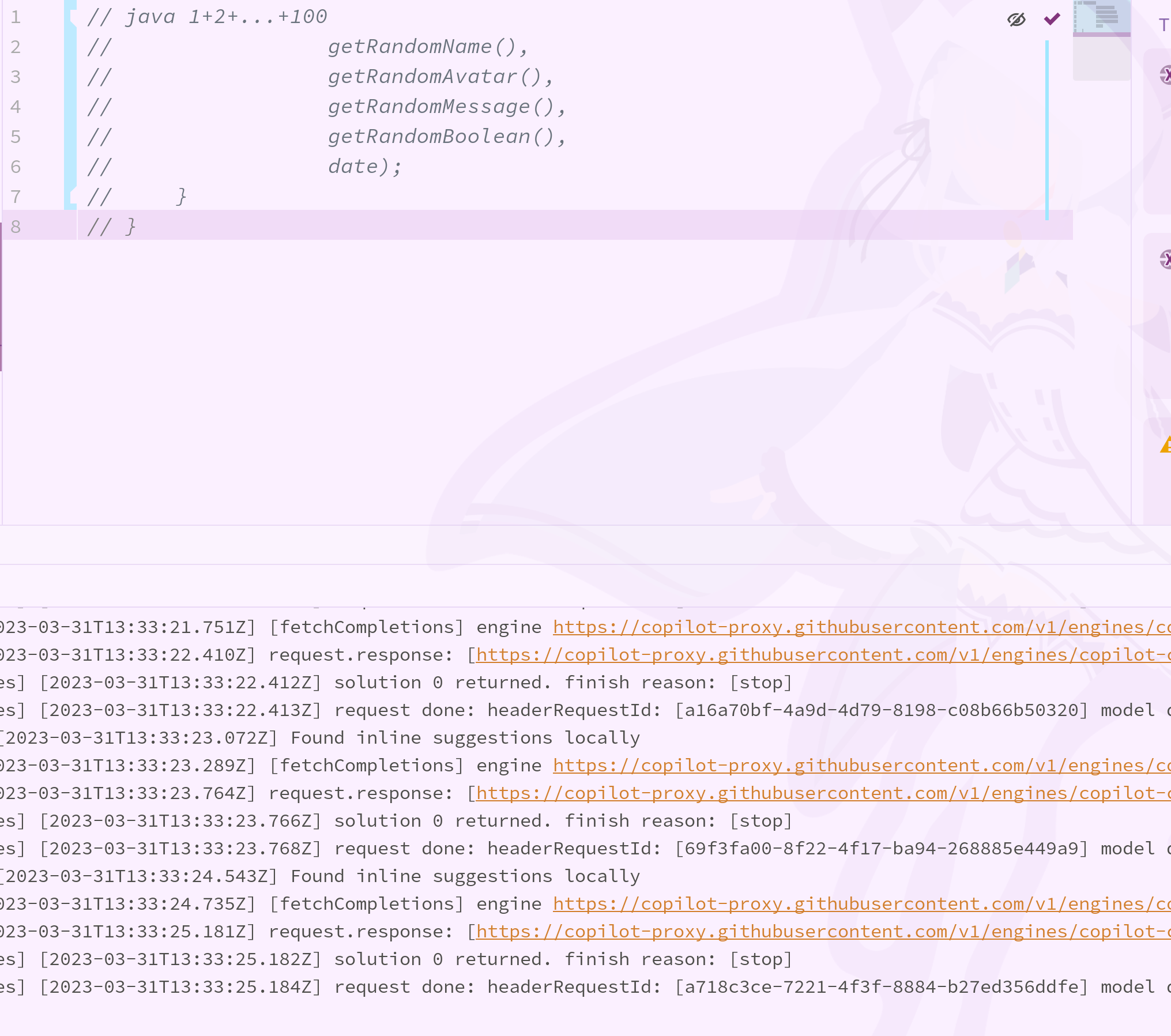Click the highlighted line 8 code text

coord(112,226)
